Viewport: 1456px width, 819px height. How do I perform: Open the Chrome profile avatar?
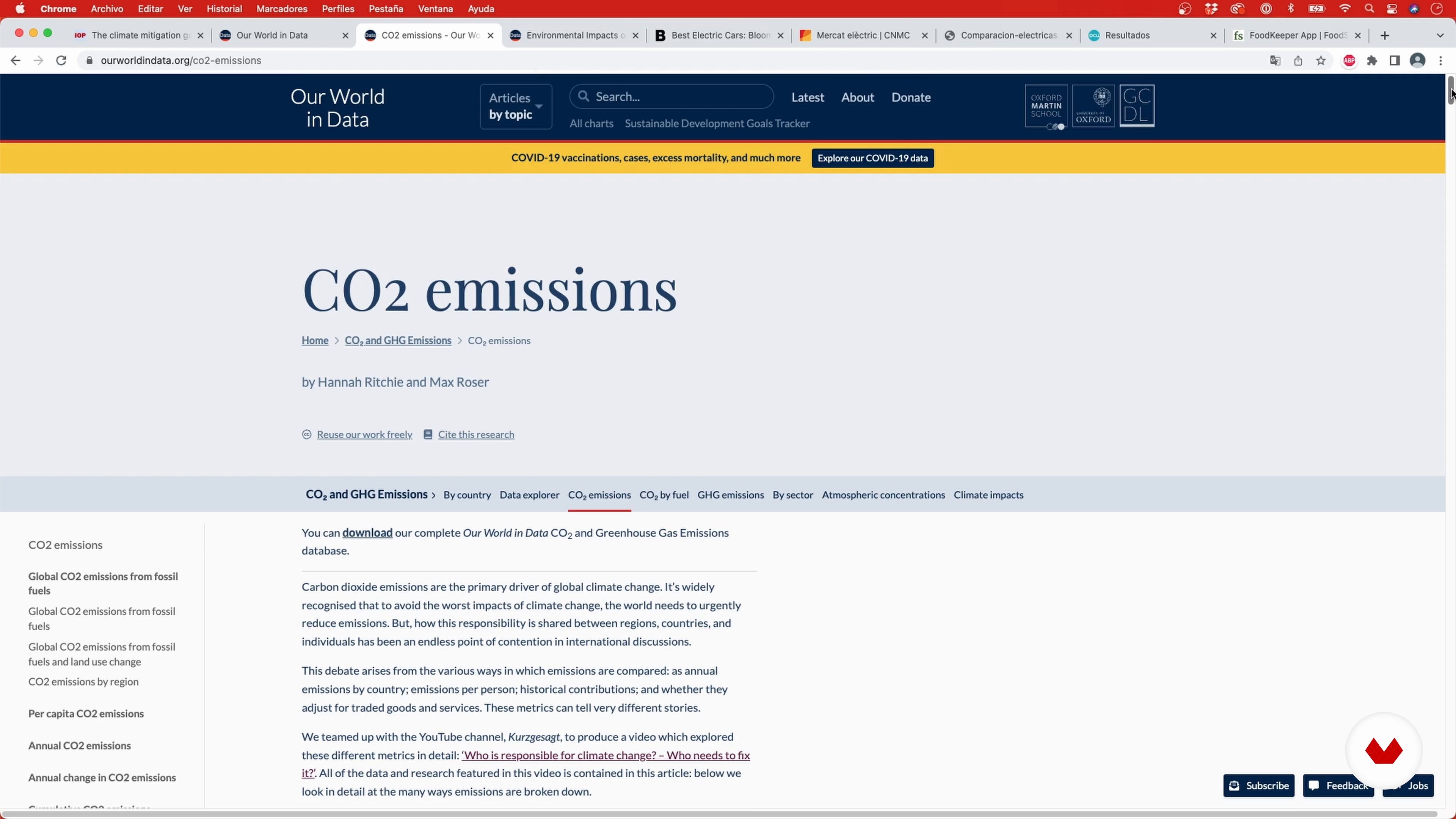point(1418,61)
